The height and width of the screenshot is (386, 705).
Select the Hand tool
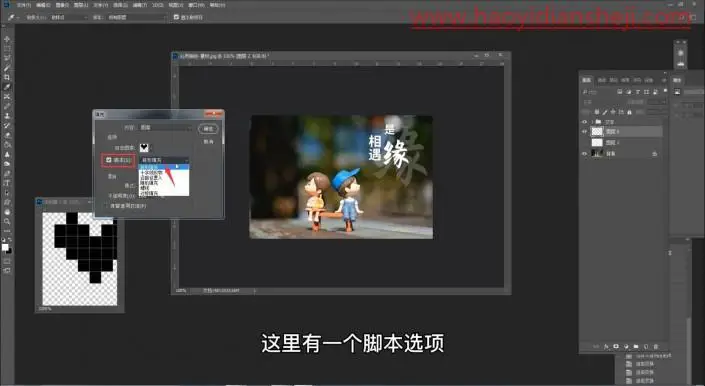7,212
